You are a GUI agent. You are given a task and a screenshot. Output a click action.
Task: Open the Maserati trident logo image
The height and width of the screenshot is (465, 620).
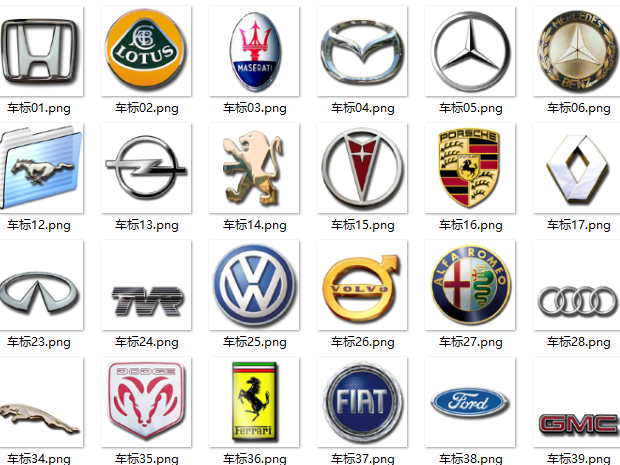[254, 51]
